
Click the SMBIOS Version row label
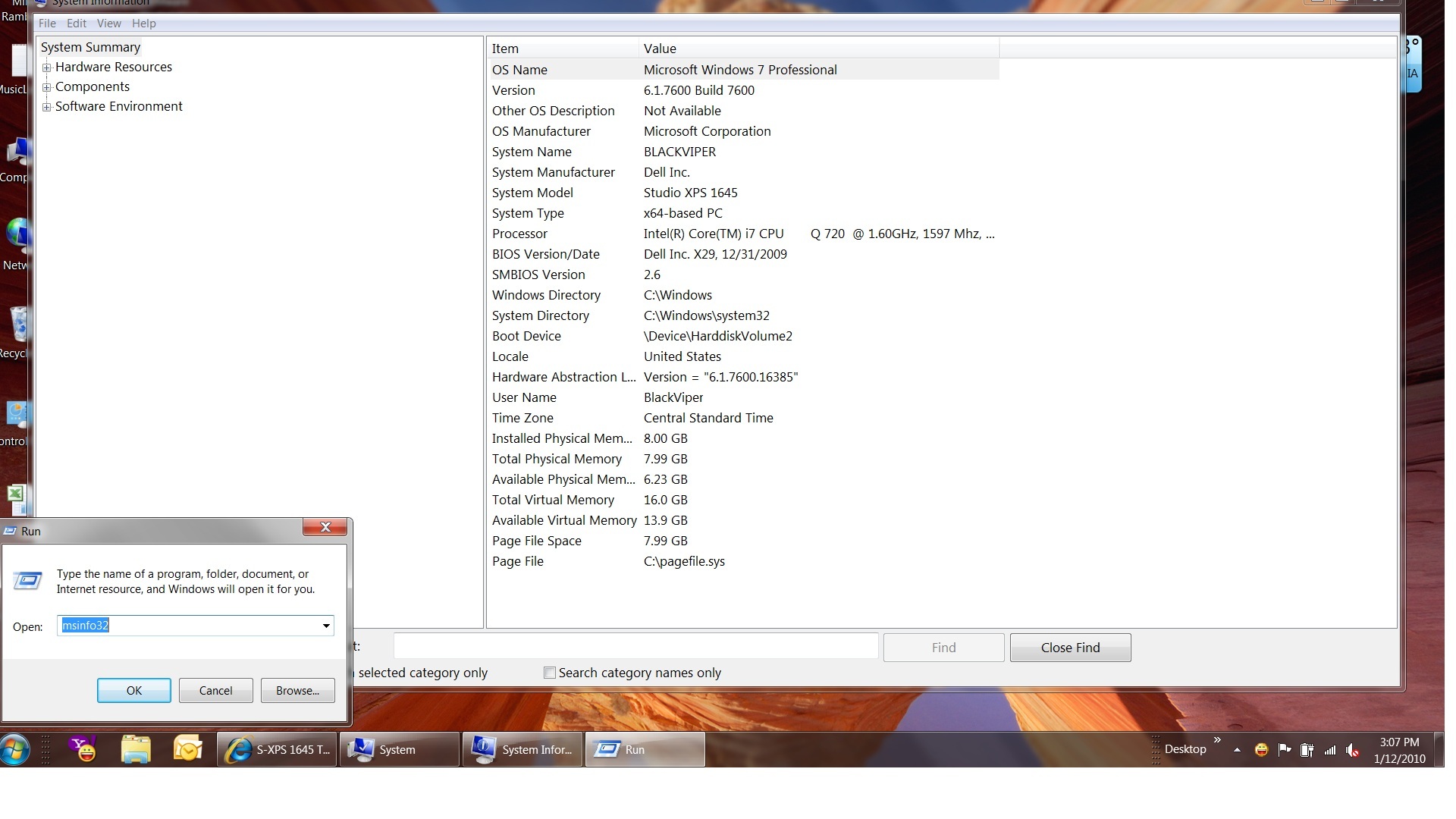tap(538, 275)
